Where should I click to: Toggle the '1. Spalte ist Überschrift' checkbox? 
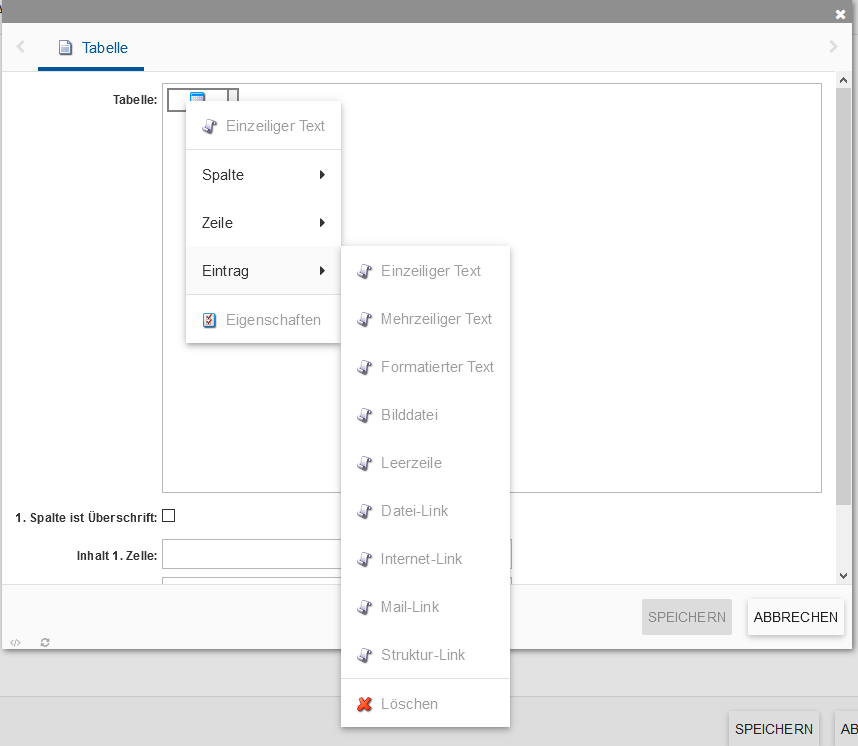[169, 516]
